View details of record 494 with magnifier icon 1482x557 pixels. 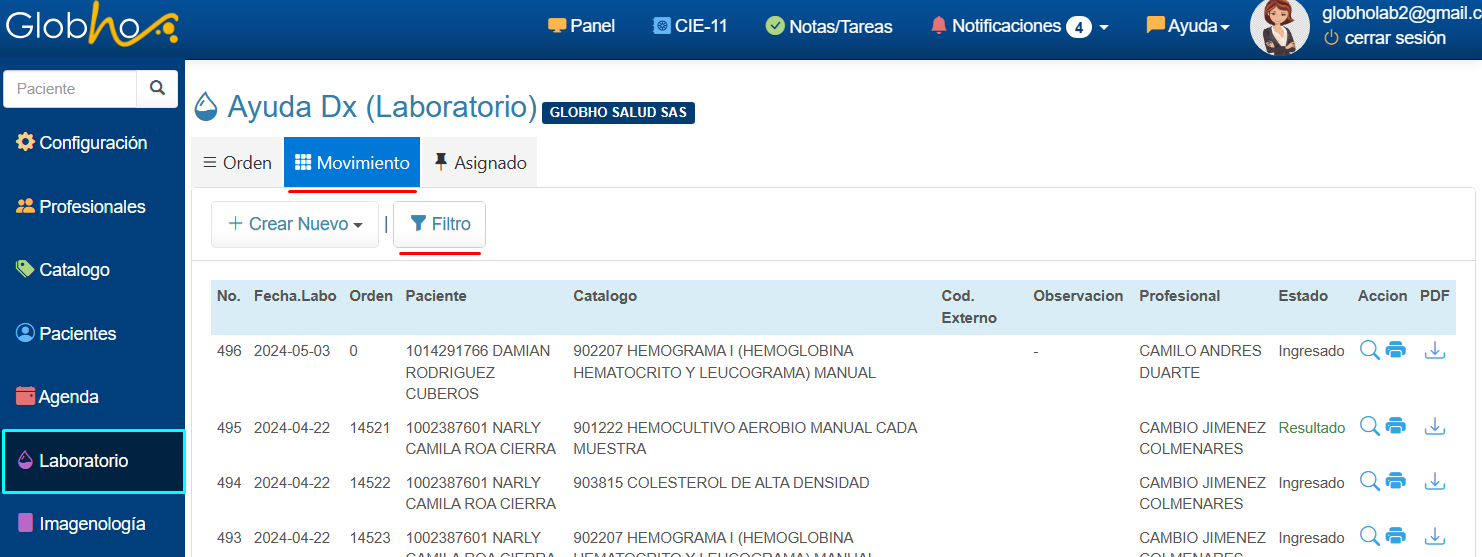point(1369,482)
